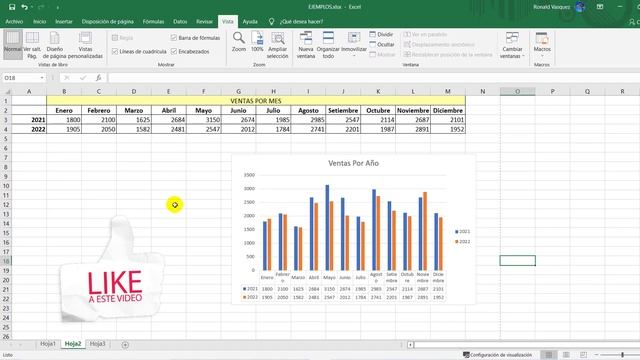Click the select all corner triangle
This screenshot has width=640, height=360.
pyautogui.click(x=7, y=92)
